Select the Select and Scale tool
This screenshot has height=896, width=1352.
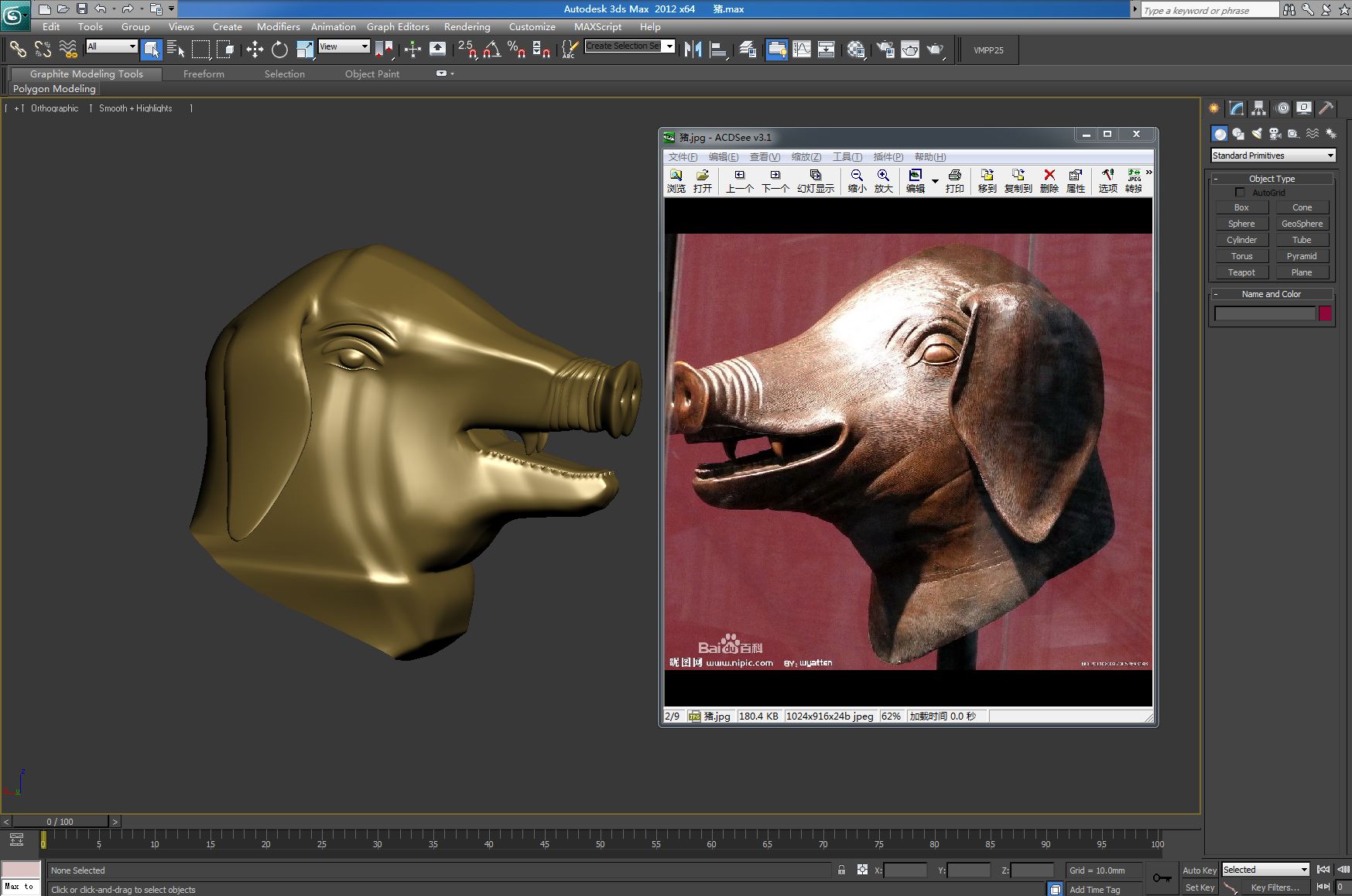[305, 50]
